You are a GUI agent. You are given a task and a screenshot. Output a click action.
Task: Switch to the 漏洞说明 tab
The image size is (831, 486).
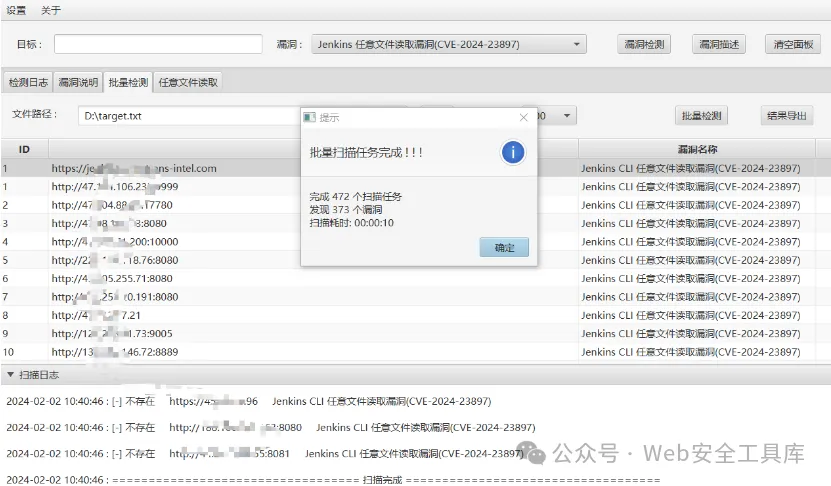click(78, 82)
